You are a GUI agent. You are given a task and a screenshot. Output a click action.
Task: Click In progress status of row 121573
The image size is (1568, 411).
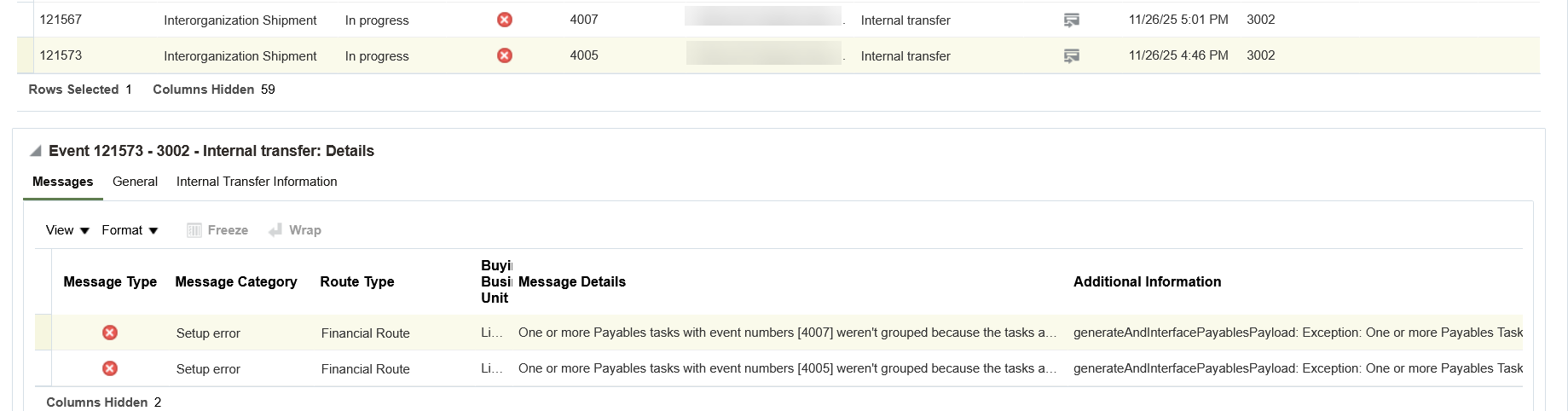pos(377,56)
